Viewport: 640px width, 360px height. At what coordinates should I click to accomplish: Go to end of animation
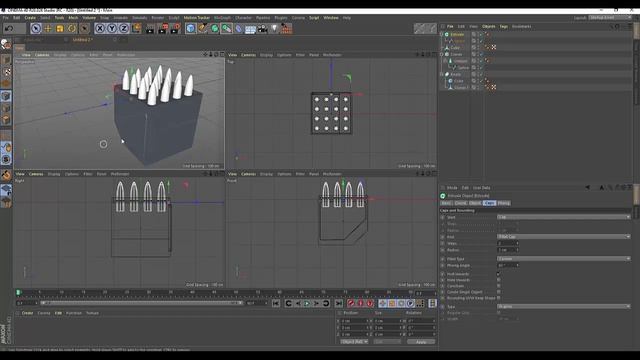[x=339, y=303]
